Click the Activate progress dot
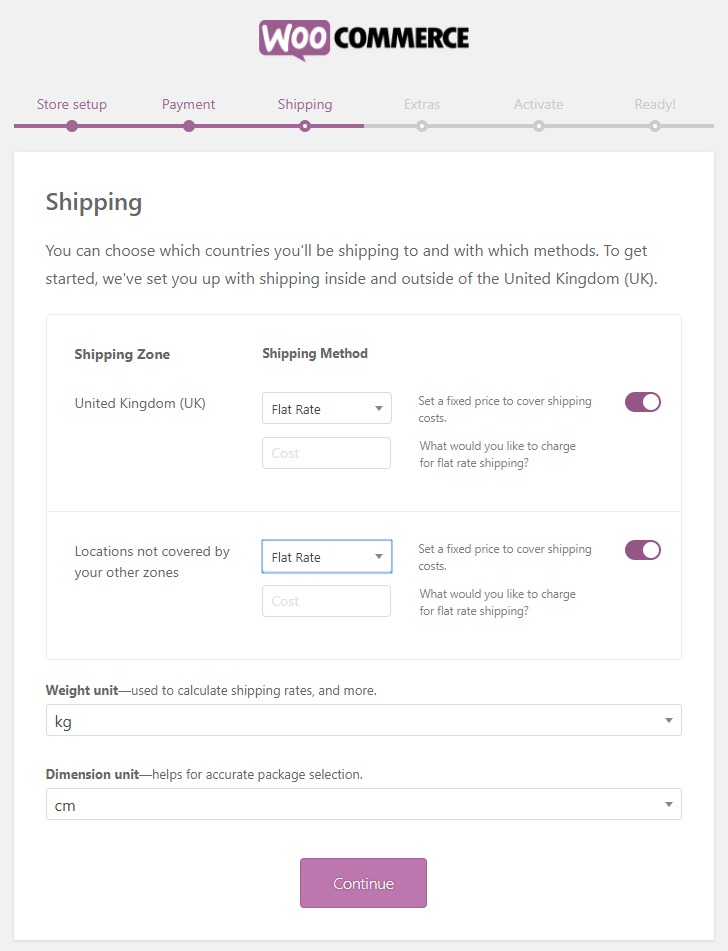The height and width of the screenshot is (951, 728). click(x=538, y=126)
